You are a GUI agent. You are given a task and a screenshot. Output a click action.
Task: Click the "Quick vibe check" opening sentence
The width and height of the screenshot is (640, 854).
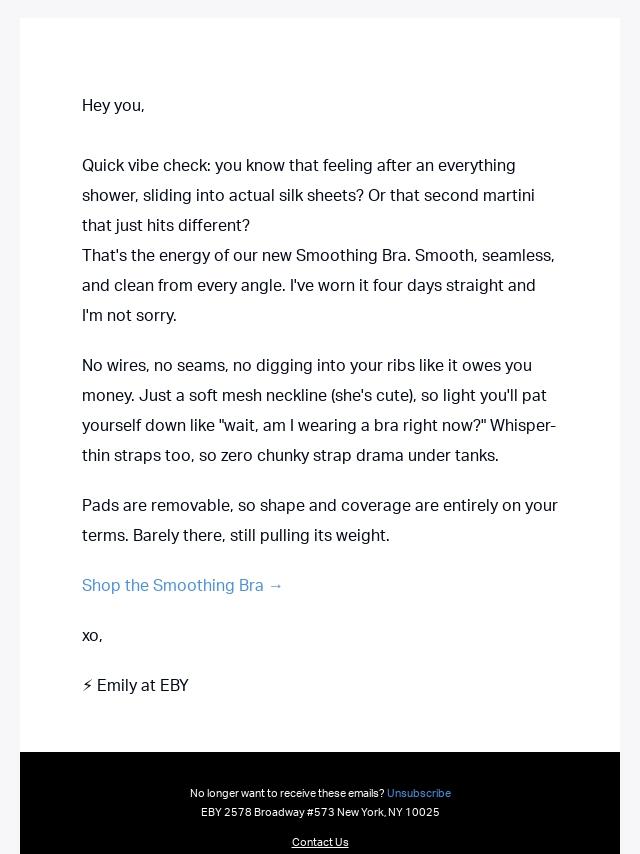pos(298,166)
